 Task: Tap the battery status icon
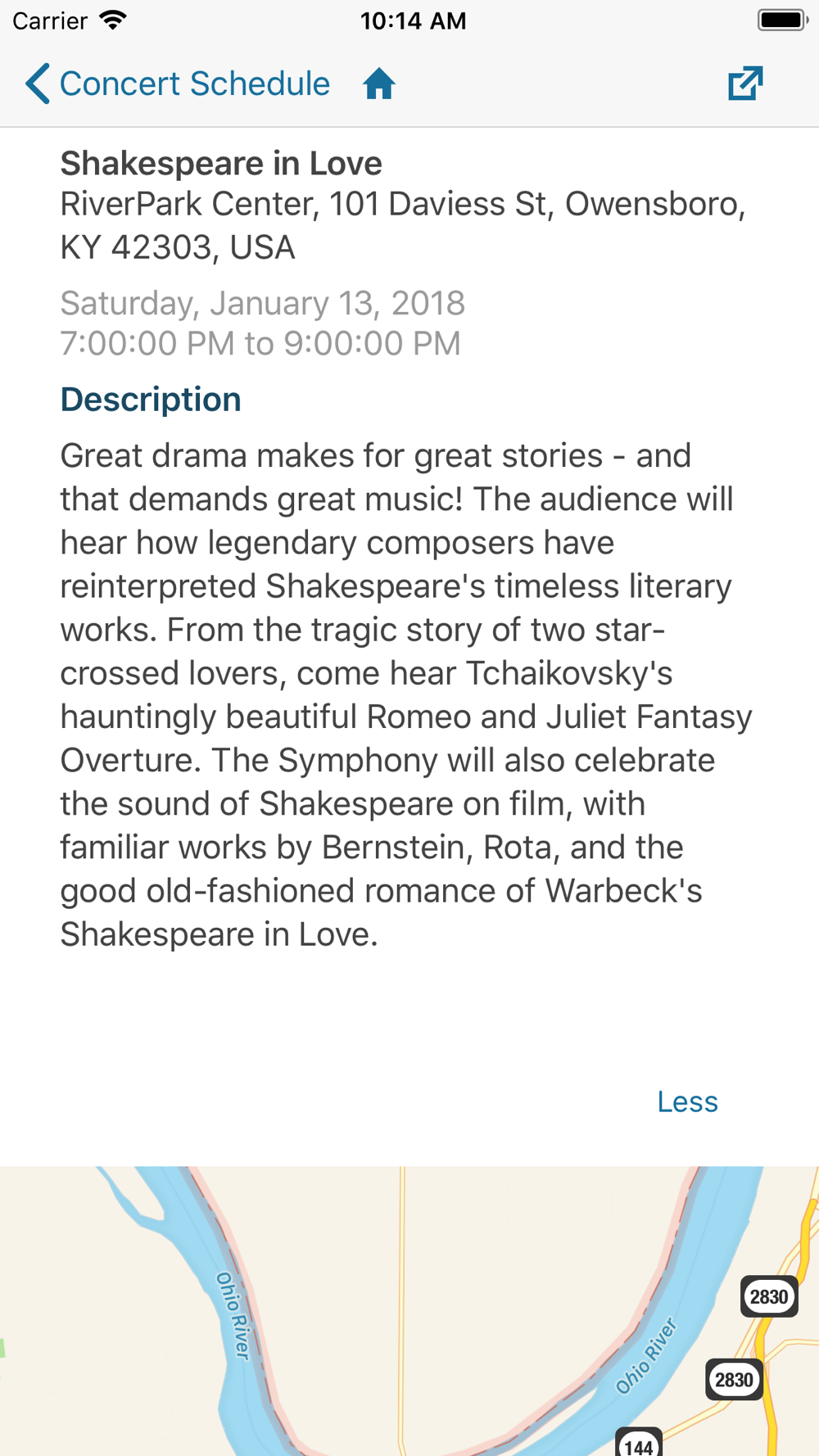click(x=783, y=20)
